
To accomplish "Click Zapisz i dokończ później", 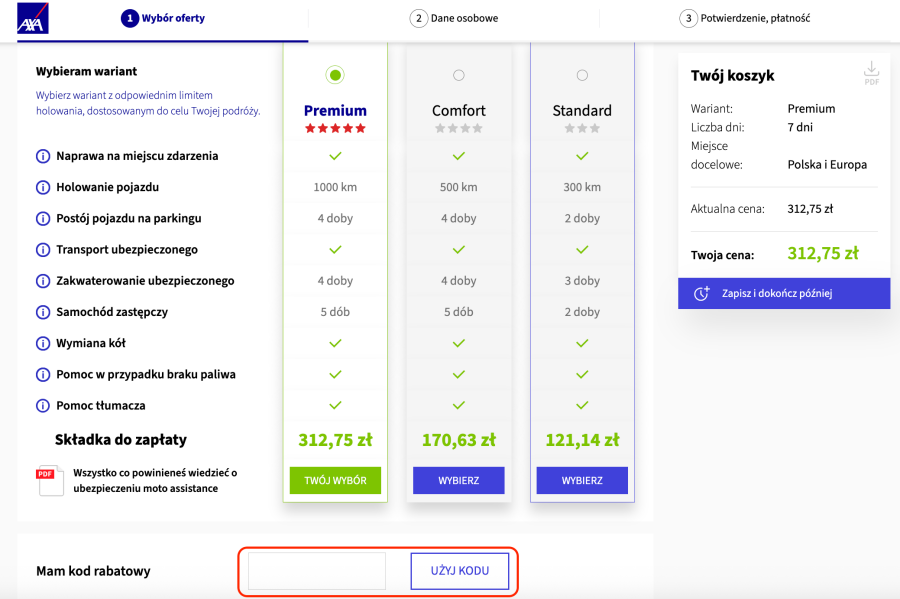I will tap(784, 293).
